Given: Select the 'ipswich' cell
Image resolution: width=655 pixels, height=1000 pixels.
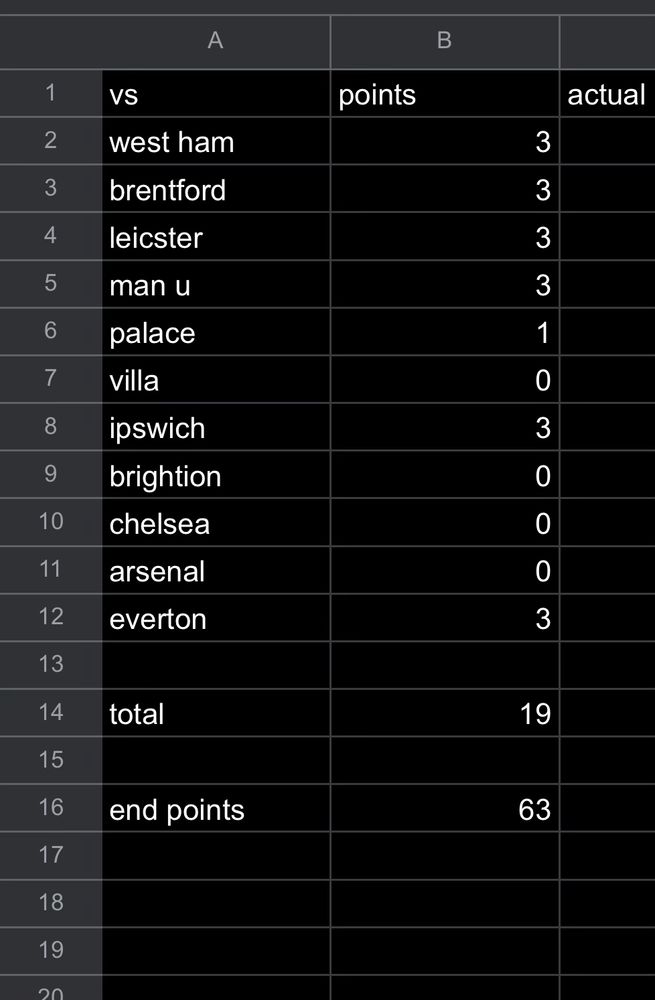Looking at the screenshot, I should pyautogui.click(x=215, y=428).
